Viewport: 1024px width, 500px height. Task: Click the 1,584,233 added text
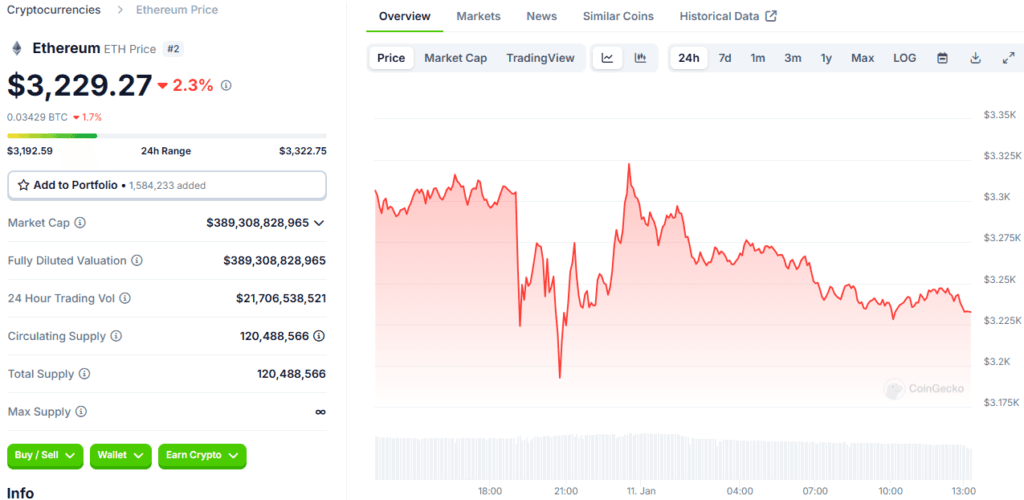click(167, 185)
